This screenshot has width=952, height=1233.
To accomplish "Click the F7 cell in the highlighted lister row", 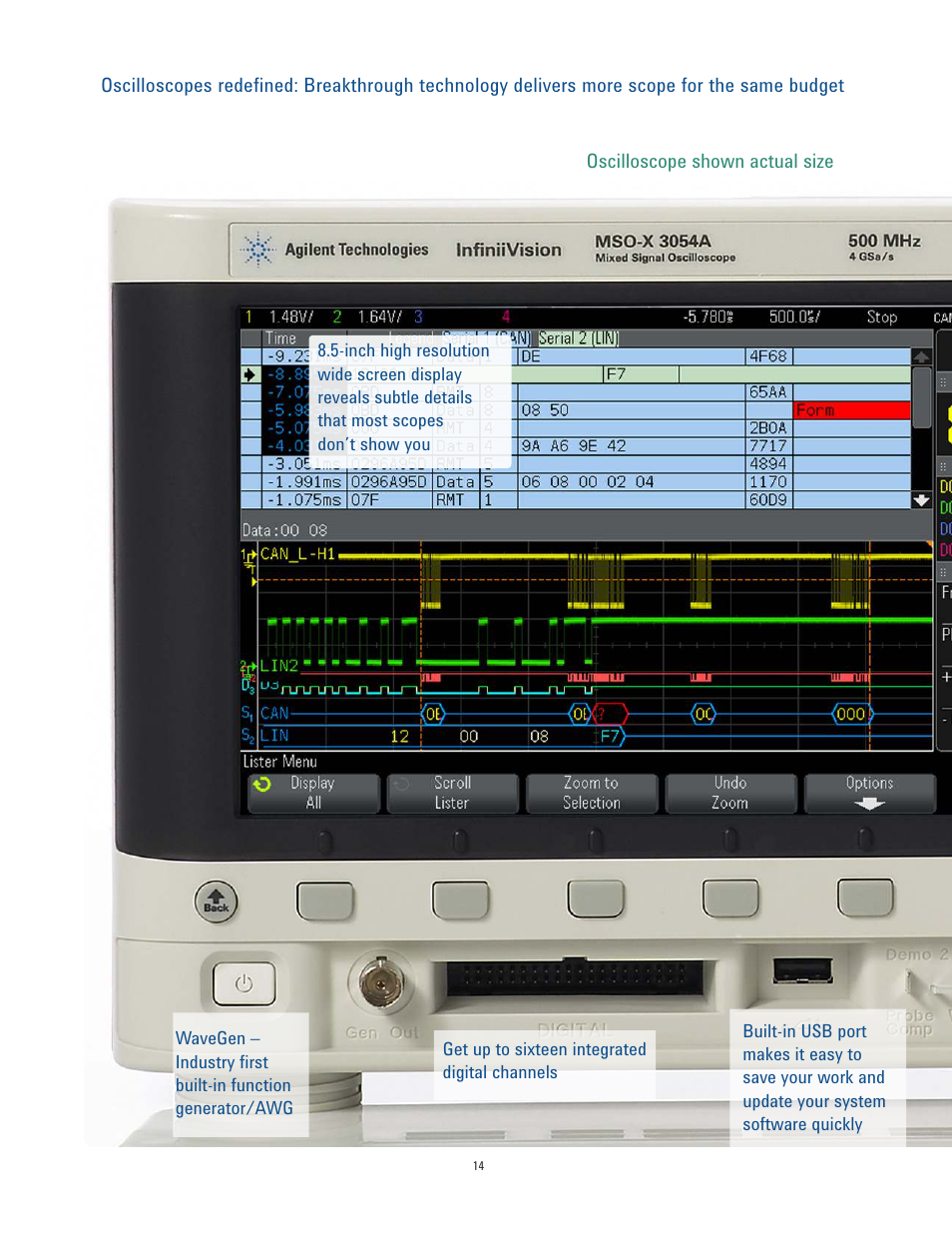I will [x=641, y=374].
